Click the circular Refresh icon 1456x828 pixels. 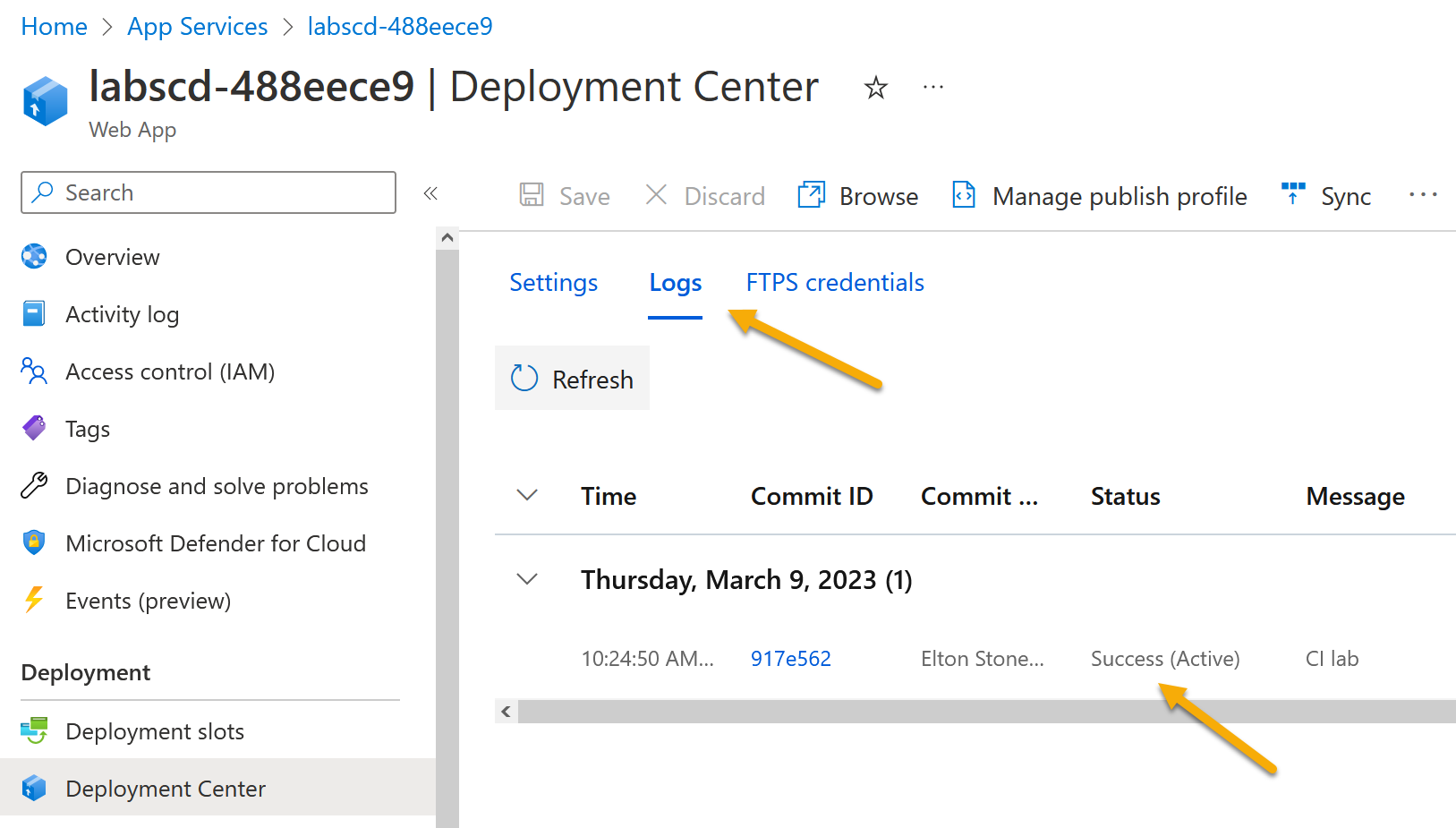click(524, 378)
